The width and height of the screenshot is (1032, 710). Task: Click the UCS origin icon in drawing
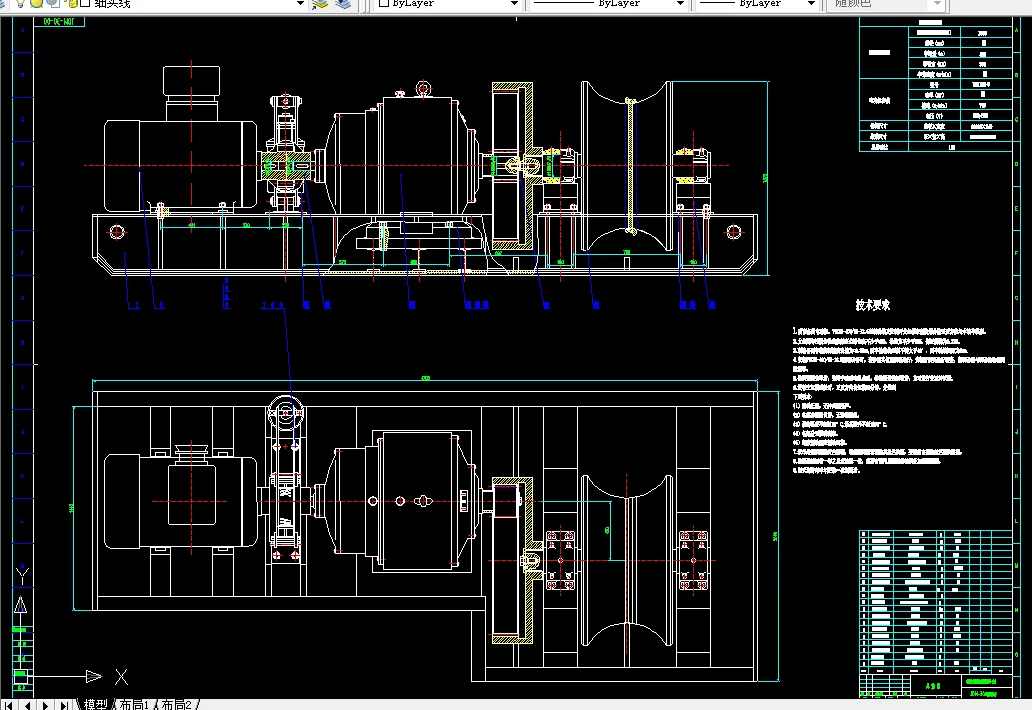[20, 675]
